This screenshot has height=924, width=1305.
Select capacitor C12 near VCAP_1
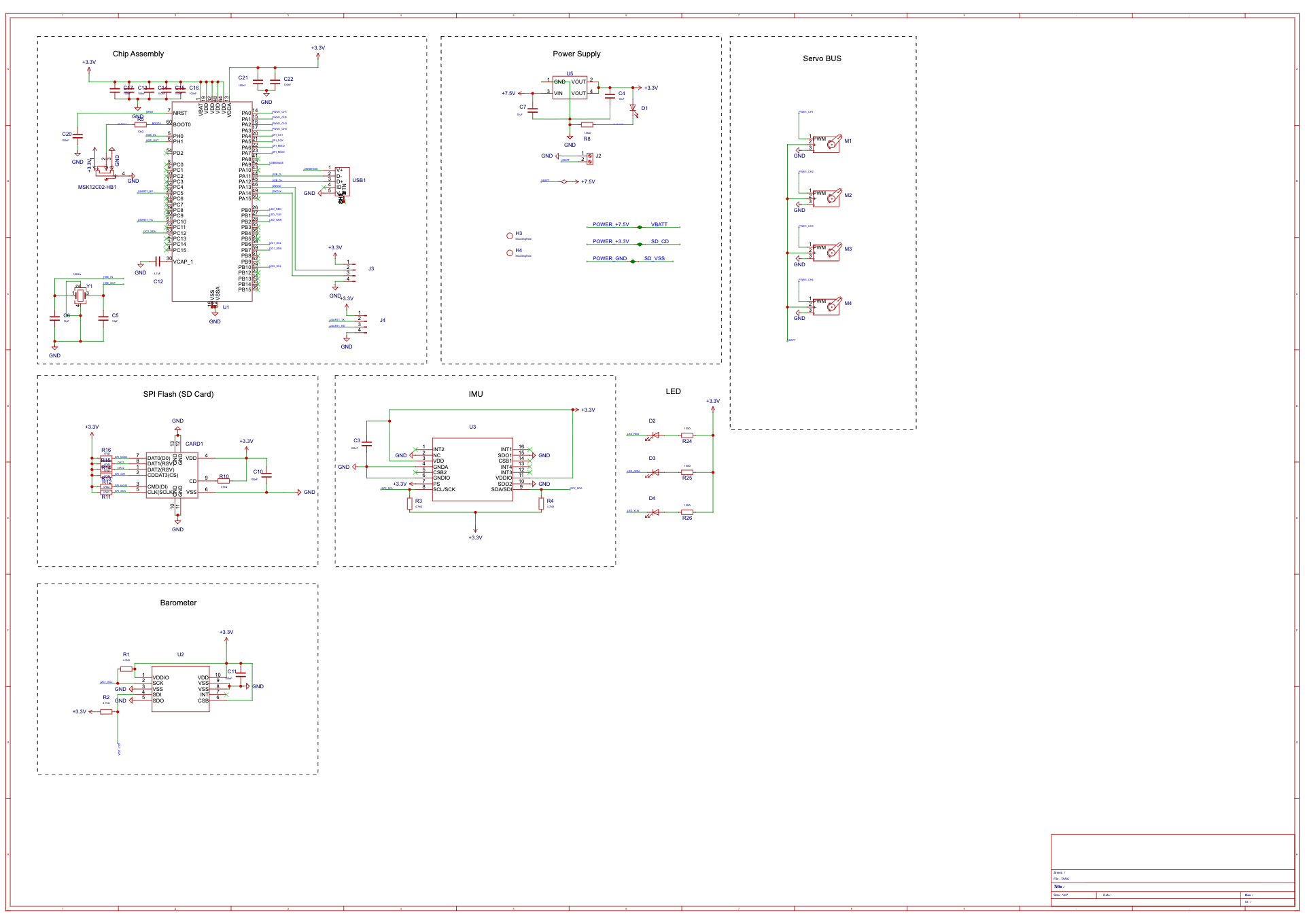[x=158, y=261]
